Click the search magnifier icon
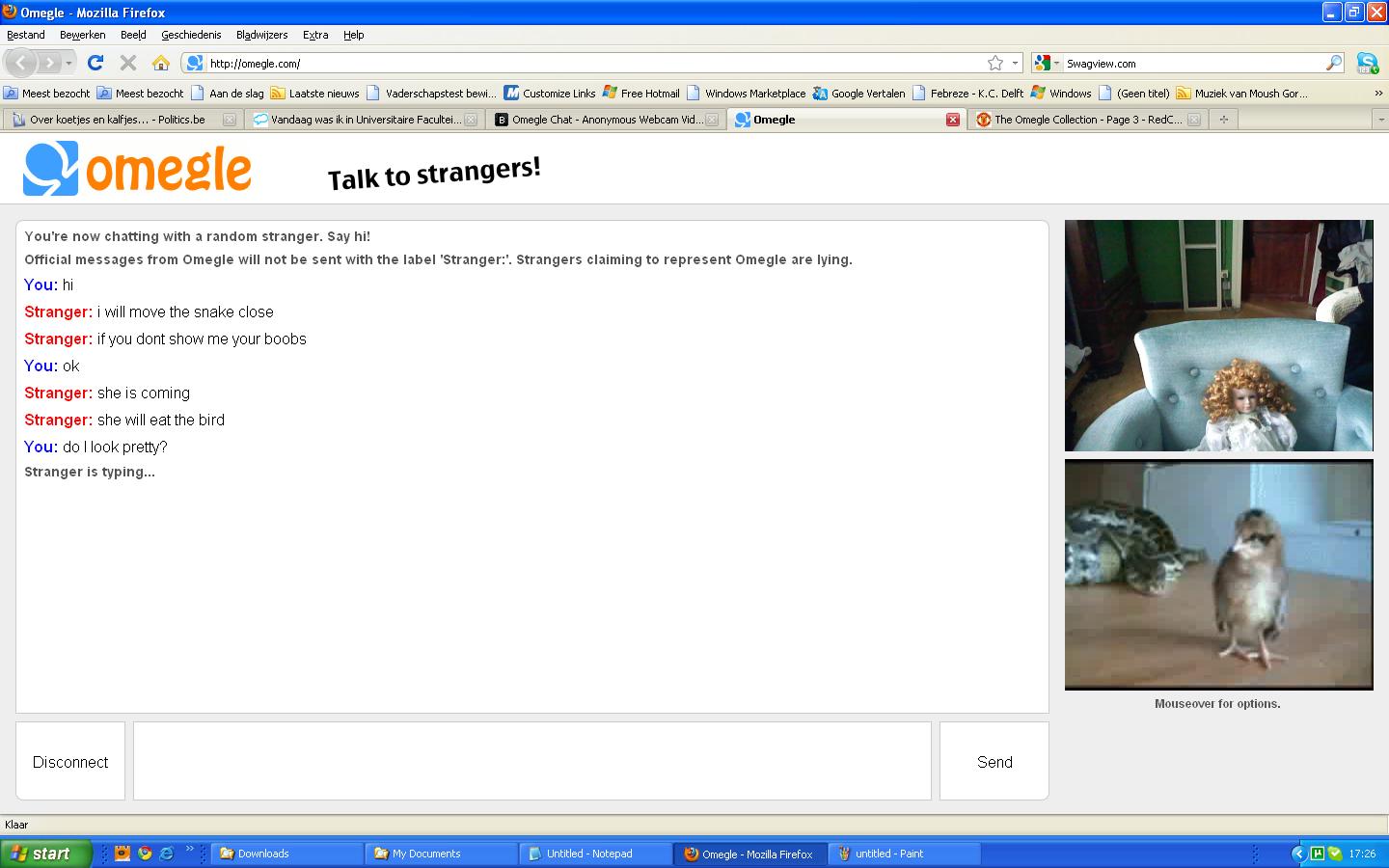The height and width of the screenshot is (868, 1389). (x=1334, y=63)
